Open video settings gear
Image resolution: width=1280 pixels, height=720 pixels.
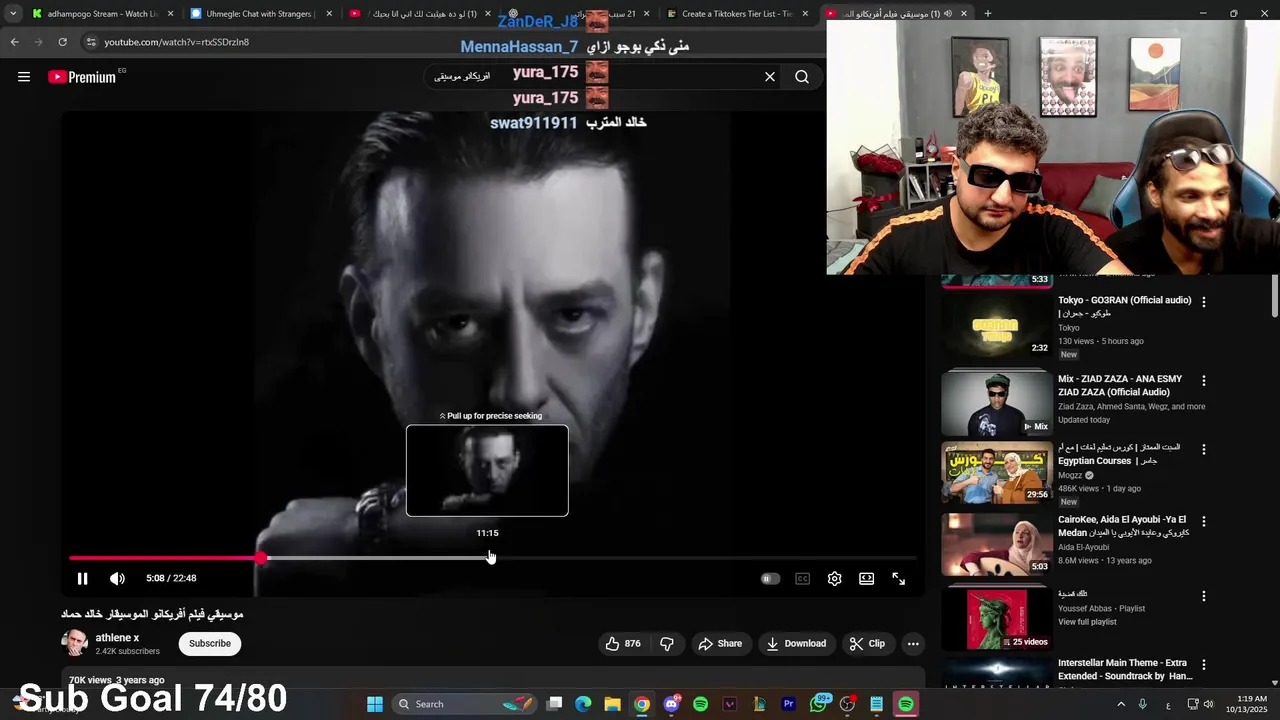coord(834,578)
